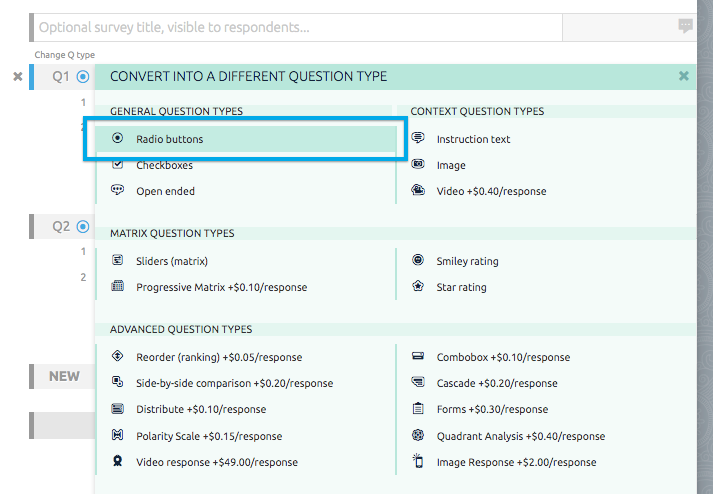This screenshot has height=494, width=713.
Task: Click the Image Response phone icon
Action: 418,462
